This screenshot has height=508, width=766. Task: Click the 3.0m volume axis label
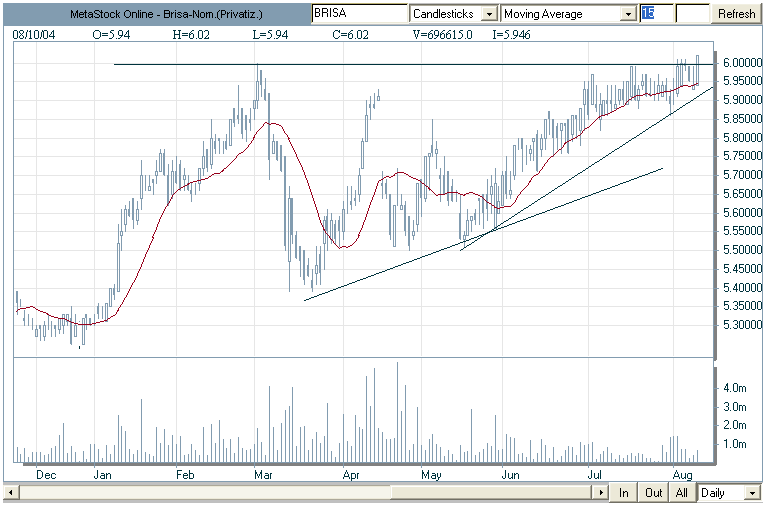pos(735,406)
